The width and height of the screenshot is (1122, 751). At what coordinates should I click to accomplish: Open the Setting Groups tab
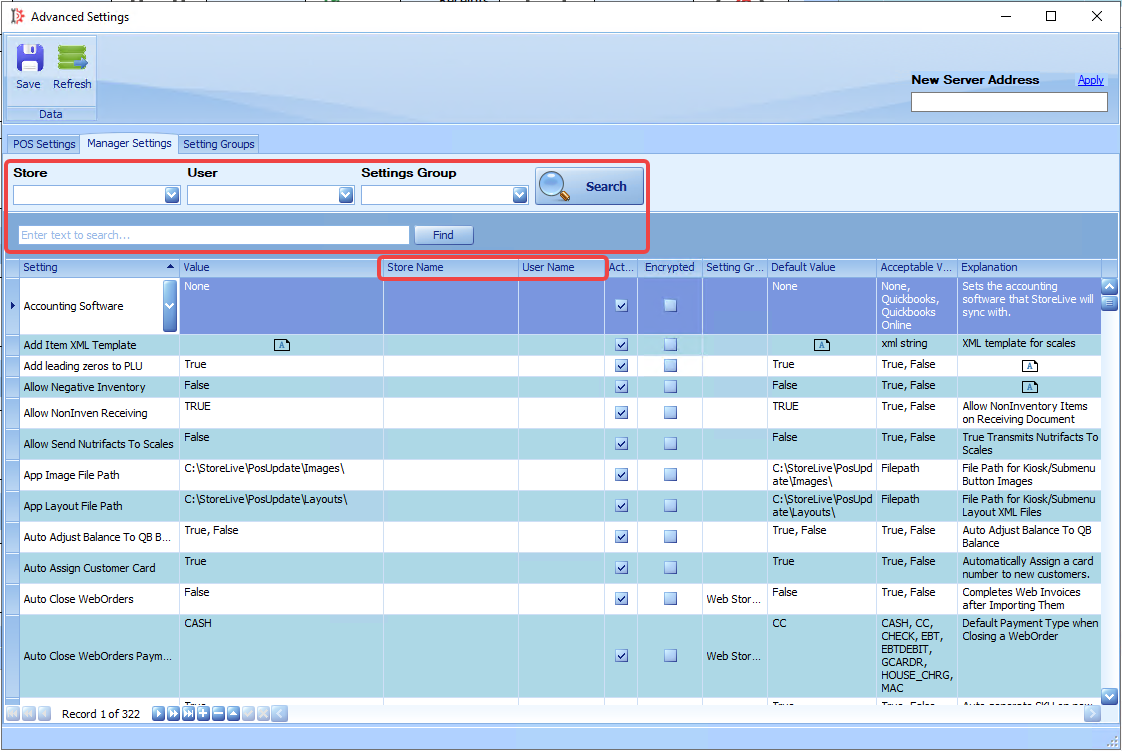tap(218, 144)
